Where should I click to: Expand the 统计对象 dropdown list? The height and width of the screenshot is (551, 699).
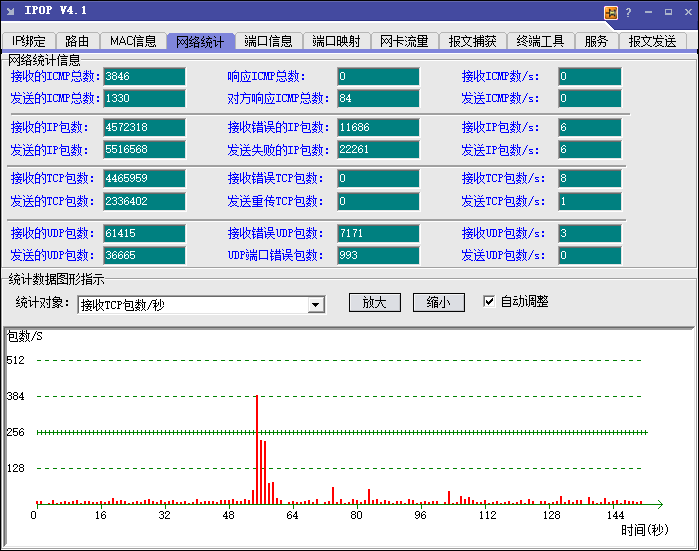(x=316, y=305)
